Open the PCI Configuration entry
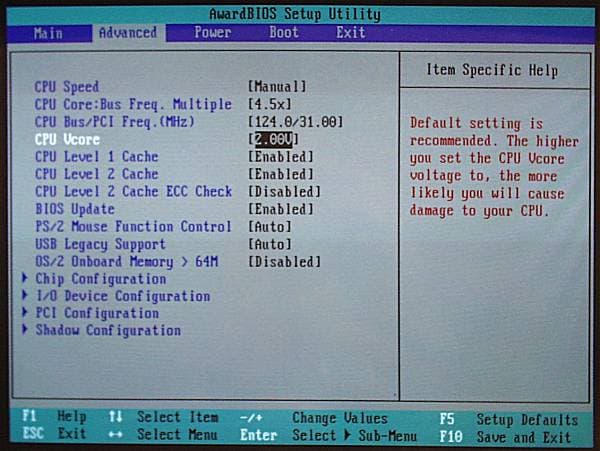The height and width of the screenshot is (451, 600). point(97,313)
